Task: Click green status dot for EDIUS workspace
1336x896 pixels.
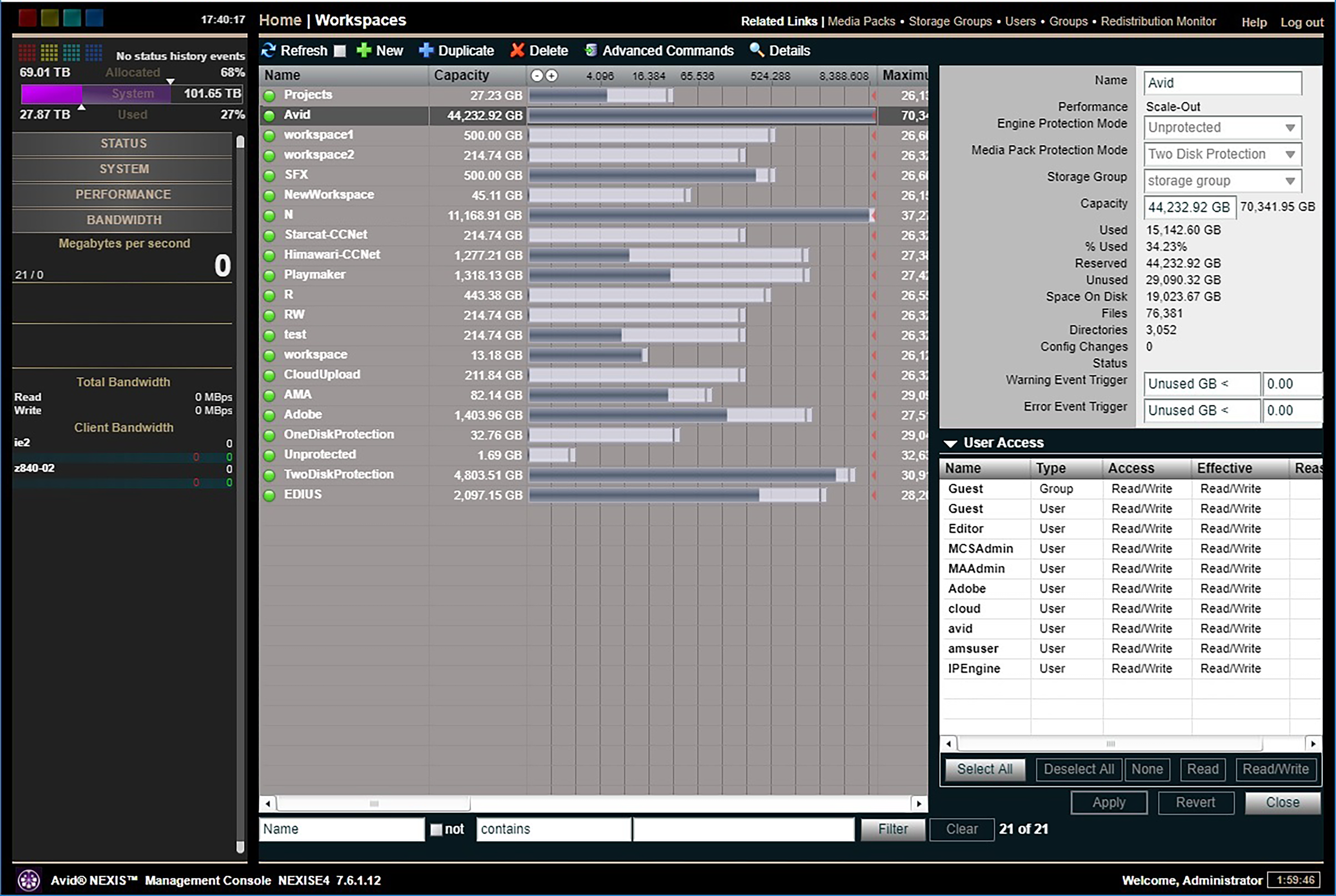Action: (x=269, y=496)
